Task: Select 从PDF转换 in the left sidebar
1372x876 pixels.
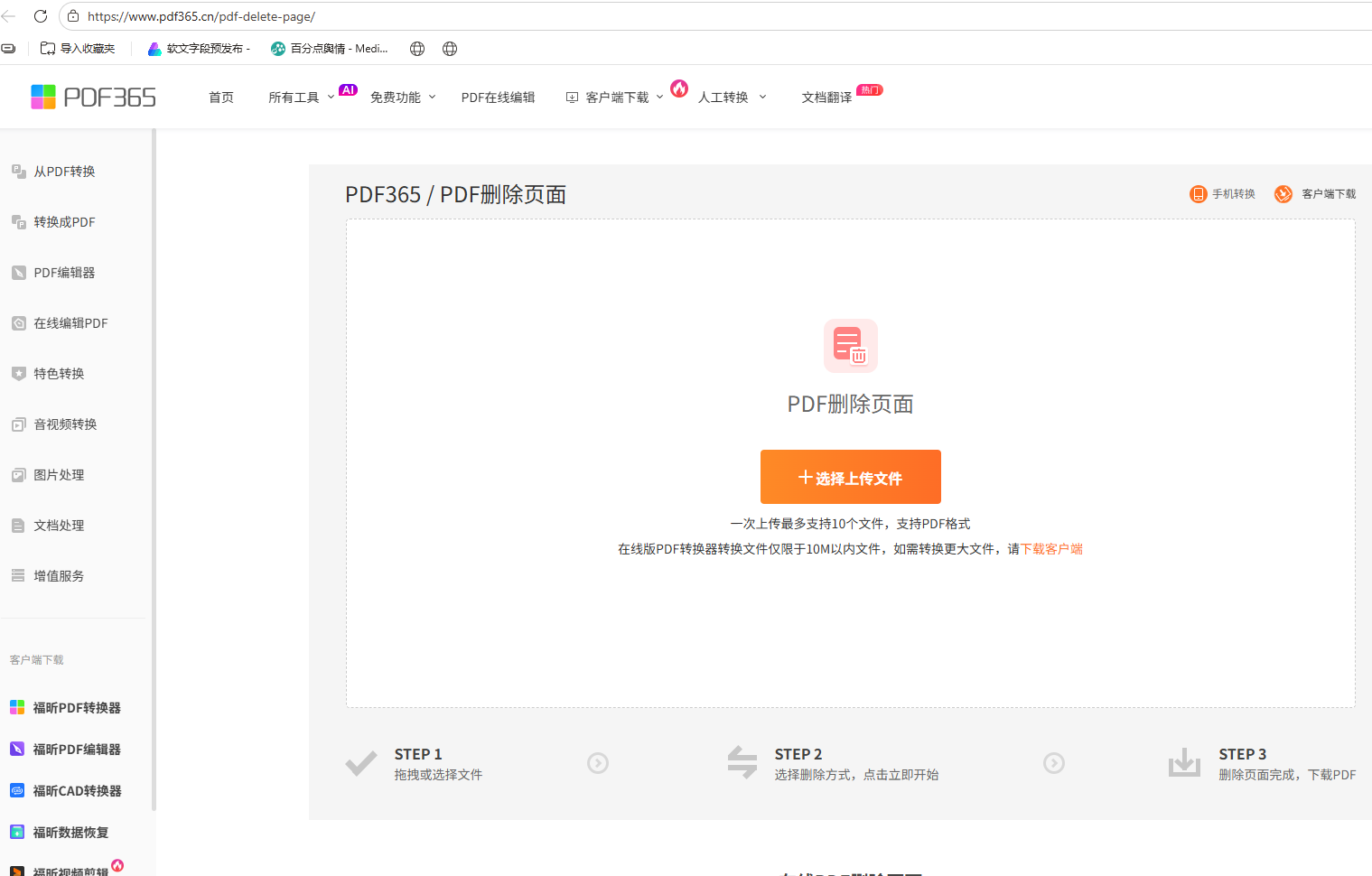Action: click(64, 172)
